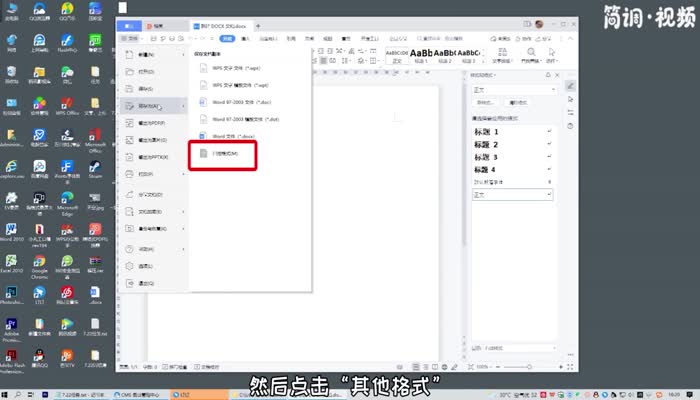This screenshot has width=700, height=400.
Task: Click the 选项 (Options) menu icon
Action: pos(146,266)
